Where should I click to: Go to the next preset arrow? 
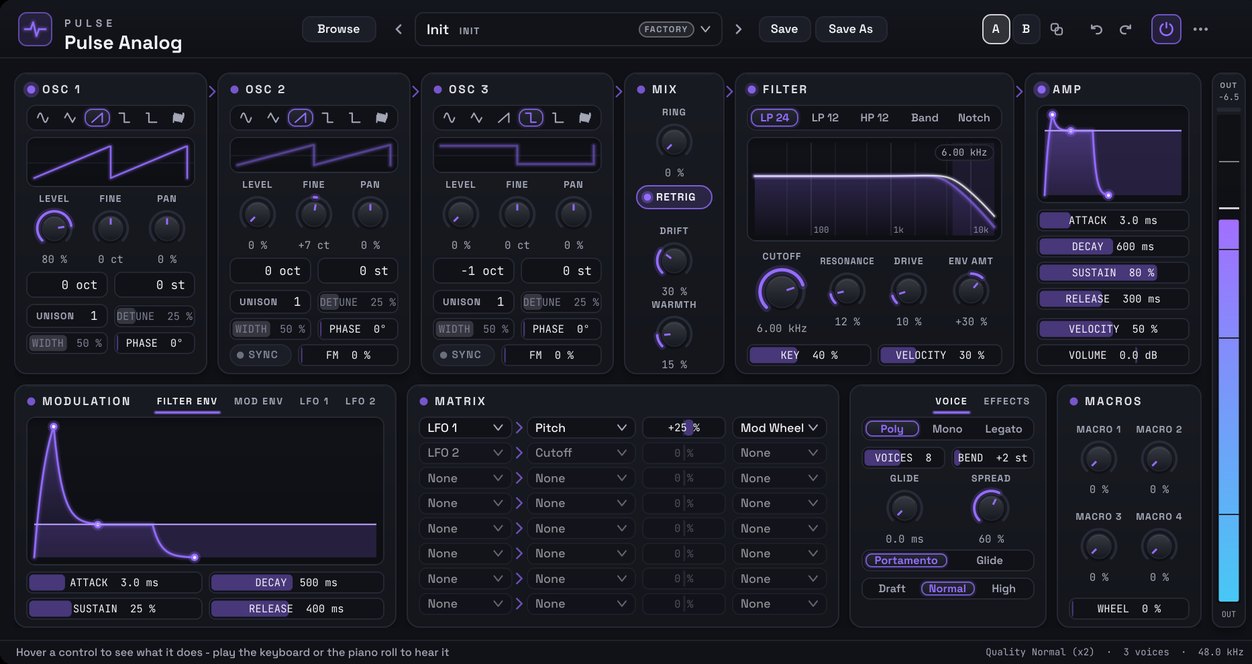tap(739, 29)
